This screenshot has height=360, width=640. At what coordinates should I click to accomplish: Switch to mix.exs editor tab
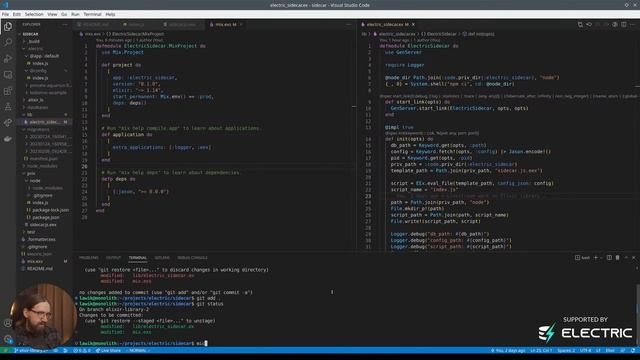click(226, 24)
